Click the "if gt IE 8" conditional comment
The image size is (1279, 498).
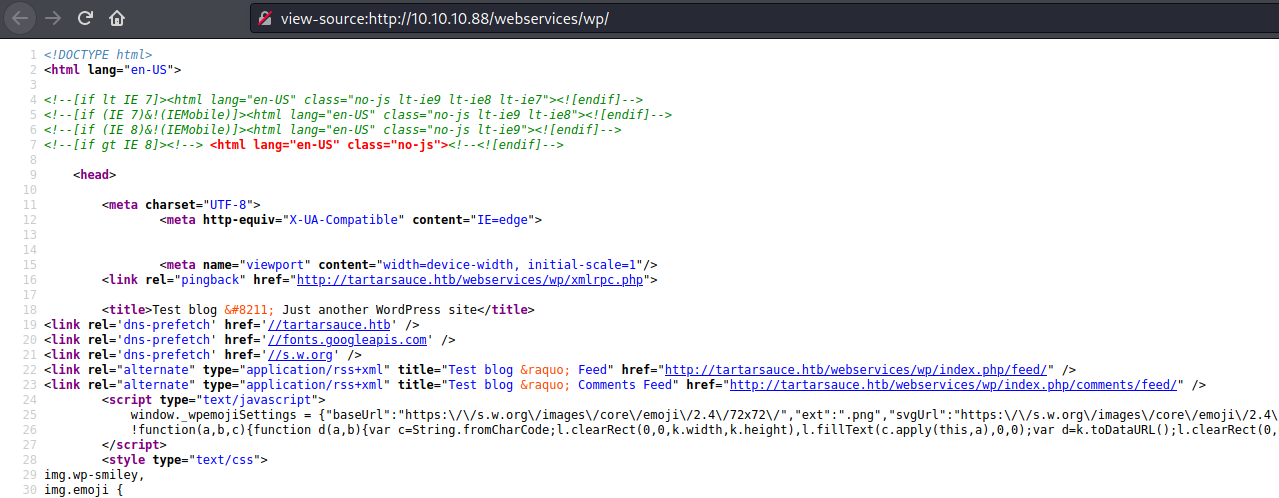304,144
